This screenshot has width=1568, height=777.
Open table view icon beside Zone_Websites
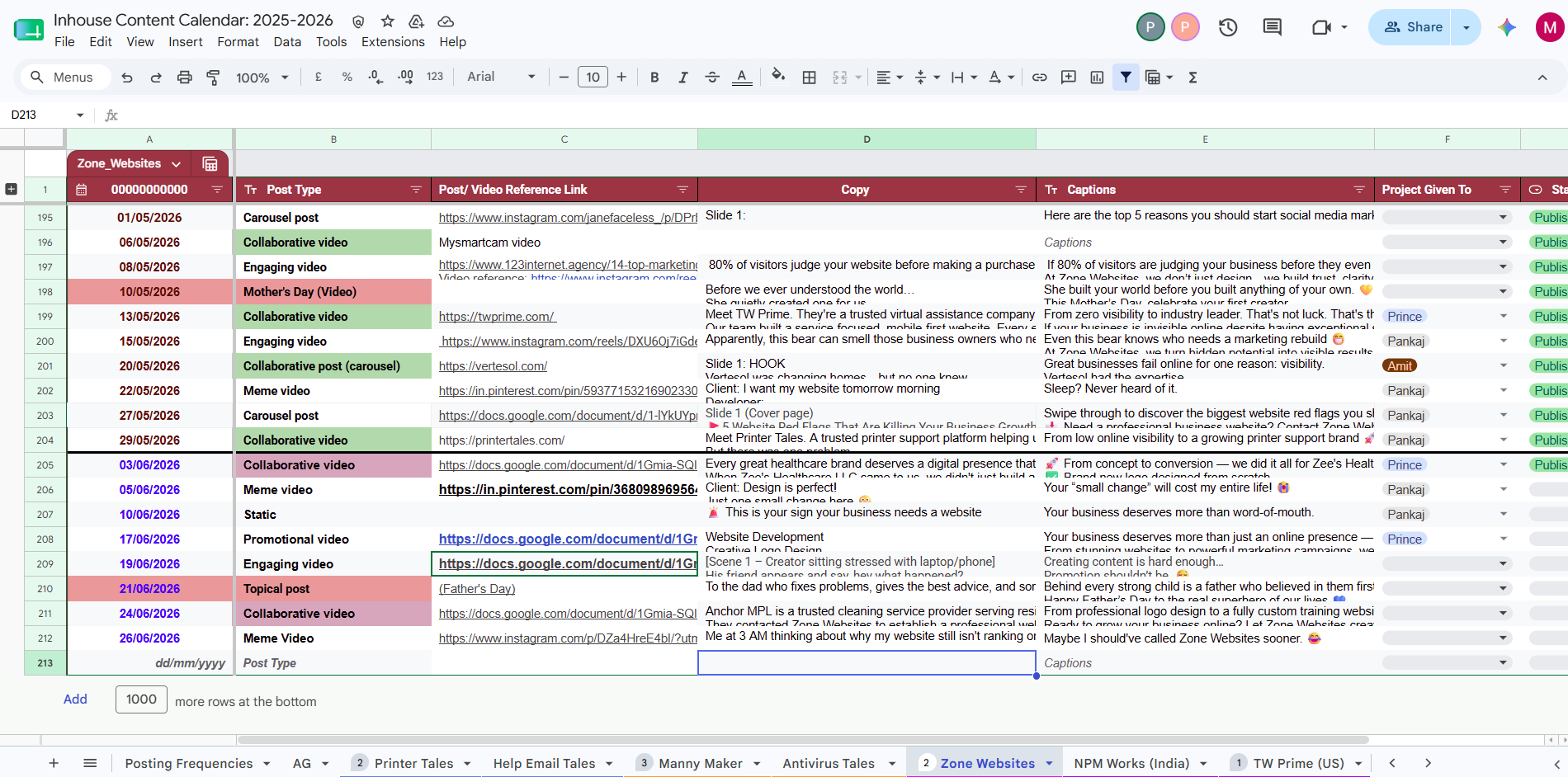coord(210,163)
